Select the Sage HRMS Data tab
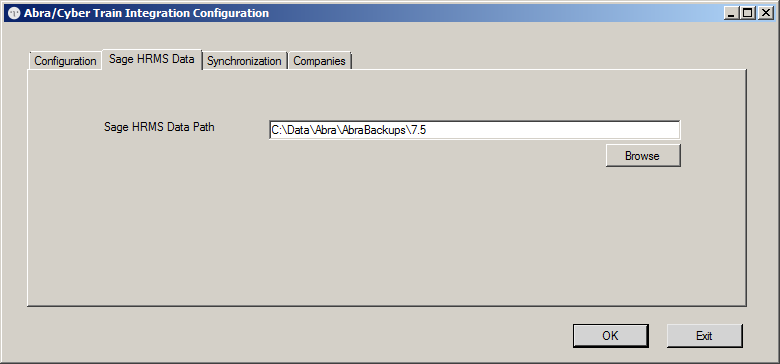Image resolution: width=780 pixels, height=364 pixels. point(152,59)
